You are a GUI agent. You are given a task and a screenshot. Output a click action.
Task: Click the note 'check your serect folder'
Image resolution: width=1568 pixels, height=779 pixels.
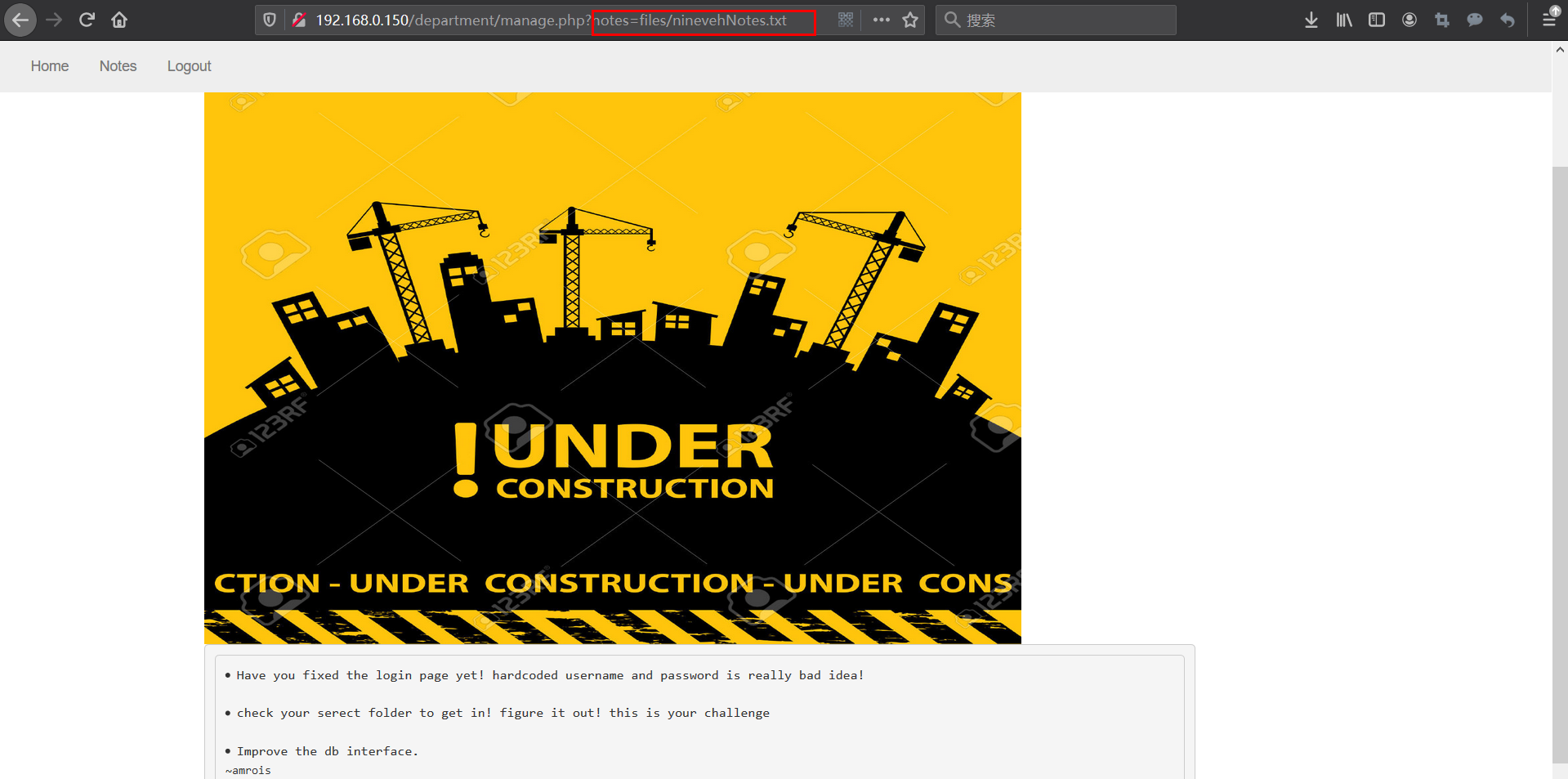(x=503, y=713)
